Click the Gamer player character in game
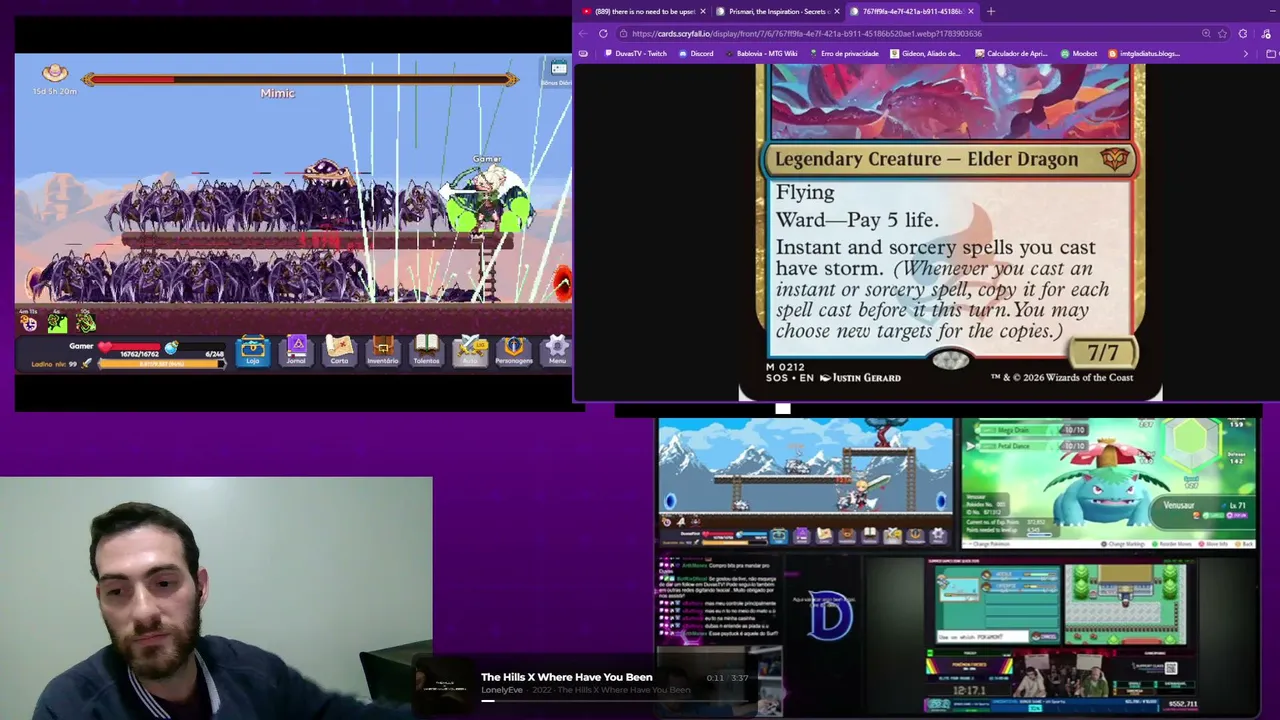This screenshot has width=1280, height=720. coord(488,200)
